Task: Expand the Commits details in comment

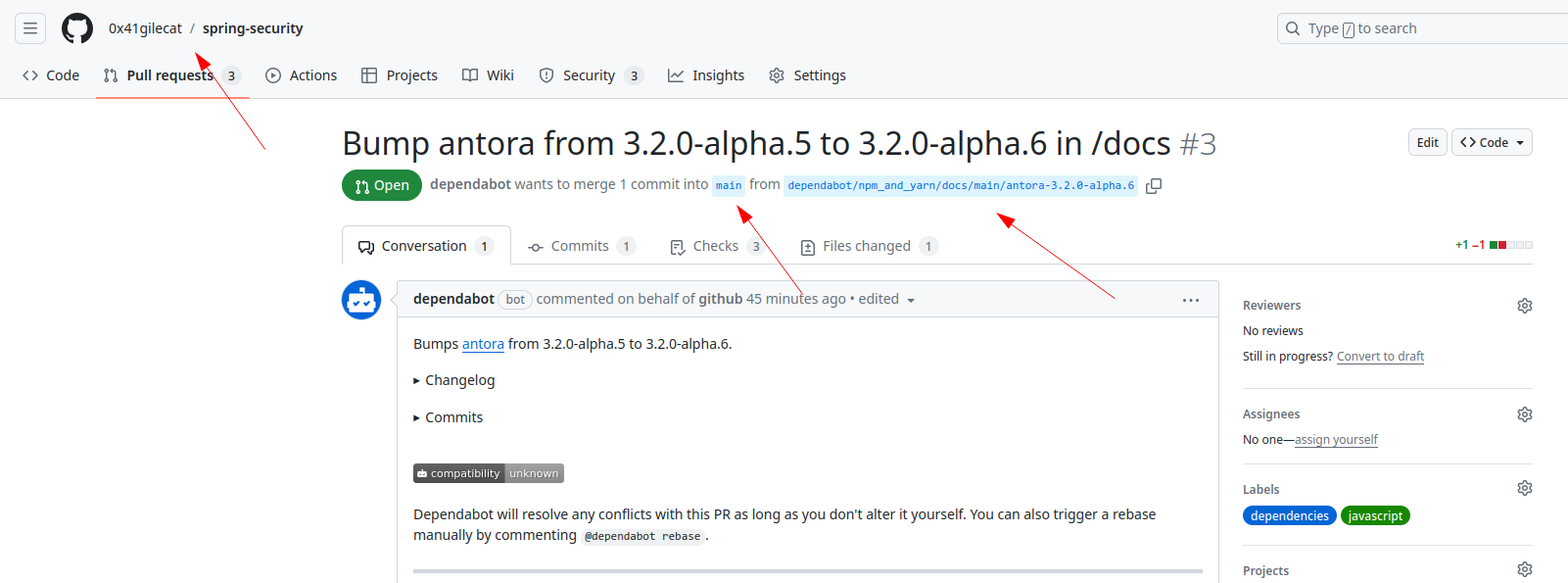Action: (x=449, y=417)
